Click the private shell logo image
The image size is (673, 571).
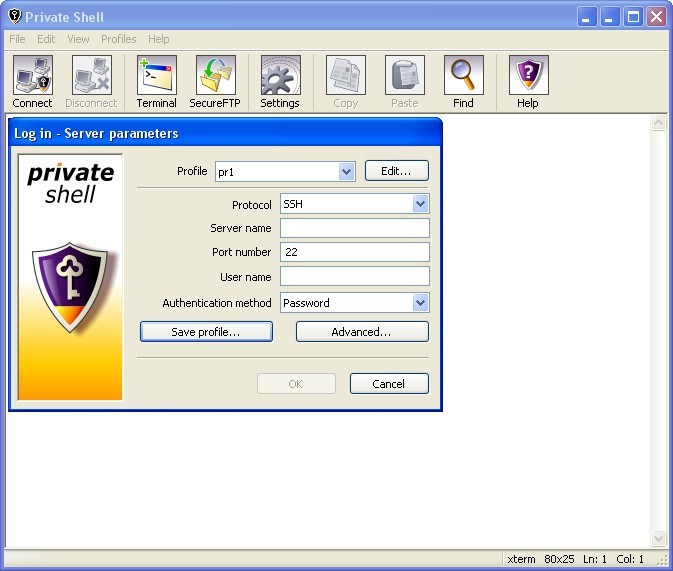(70, 277)
